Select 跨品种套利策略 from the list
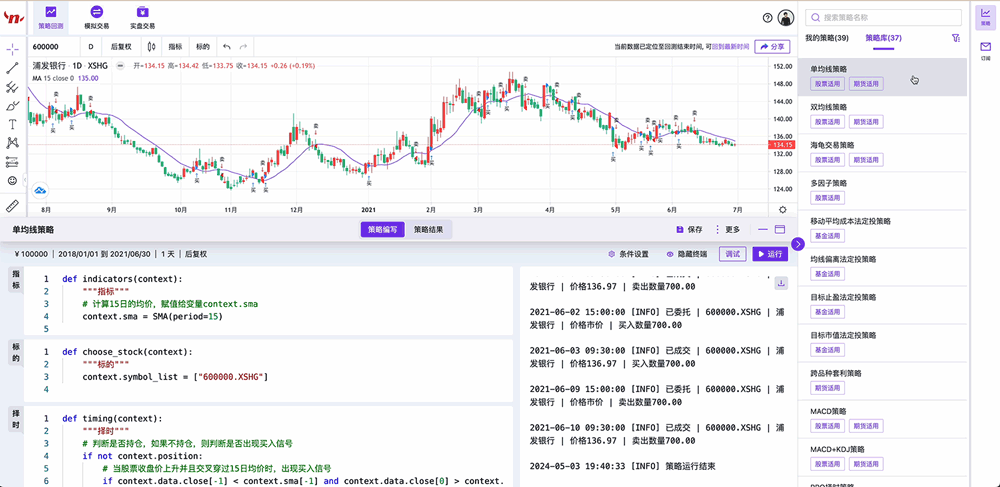Viewport: 1000px width, 487px height. 883,381
